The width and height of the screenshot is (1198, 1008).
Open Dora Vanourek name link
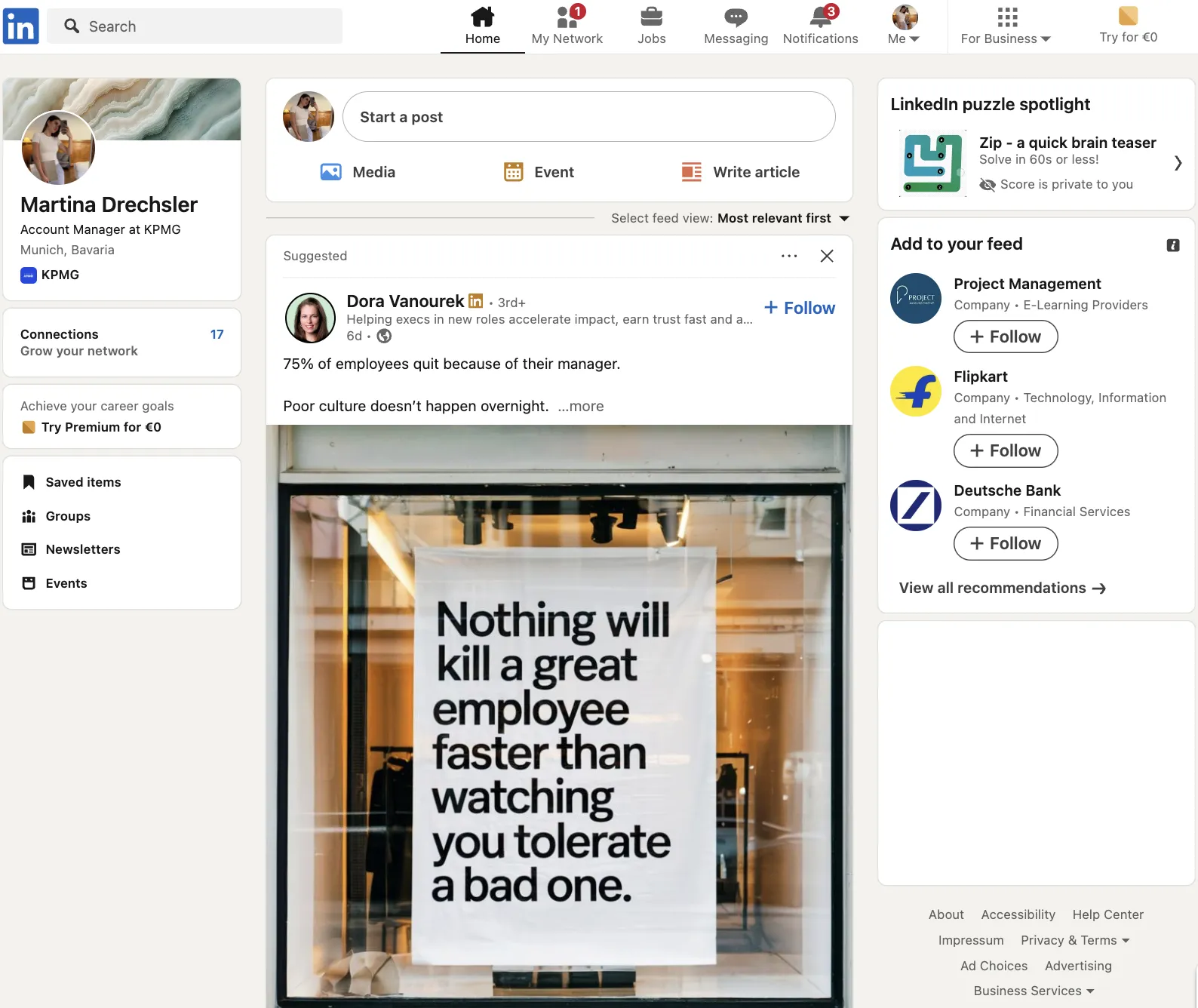(x=405, y=301)
